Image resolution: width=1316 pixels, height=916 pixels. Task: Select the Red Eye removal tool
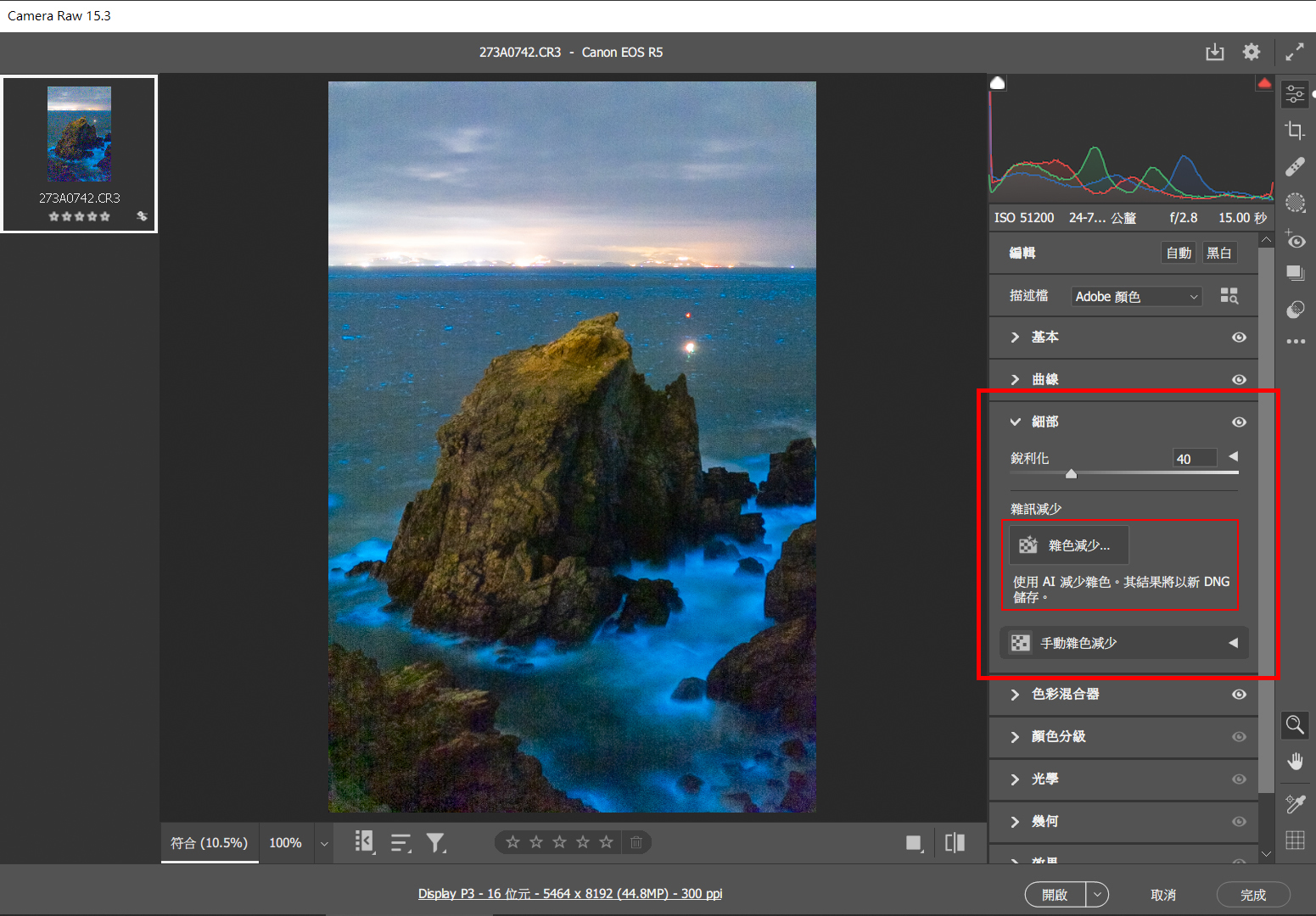tap(1295, 240)
